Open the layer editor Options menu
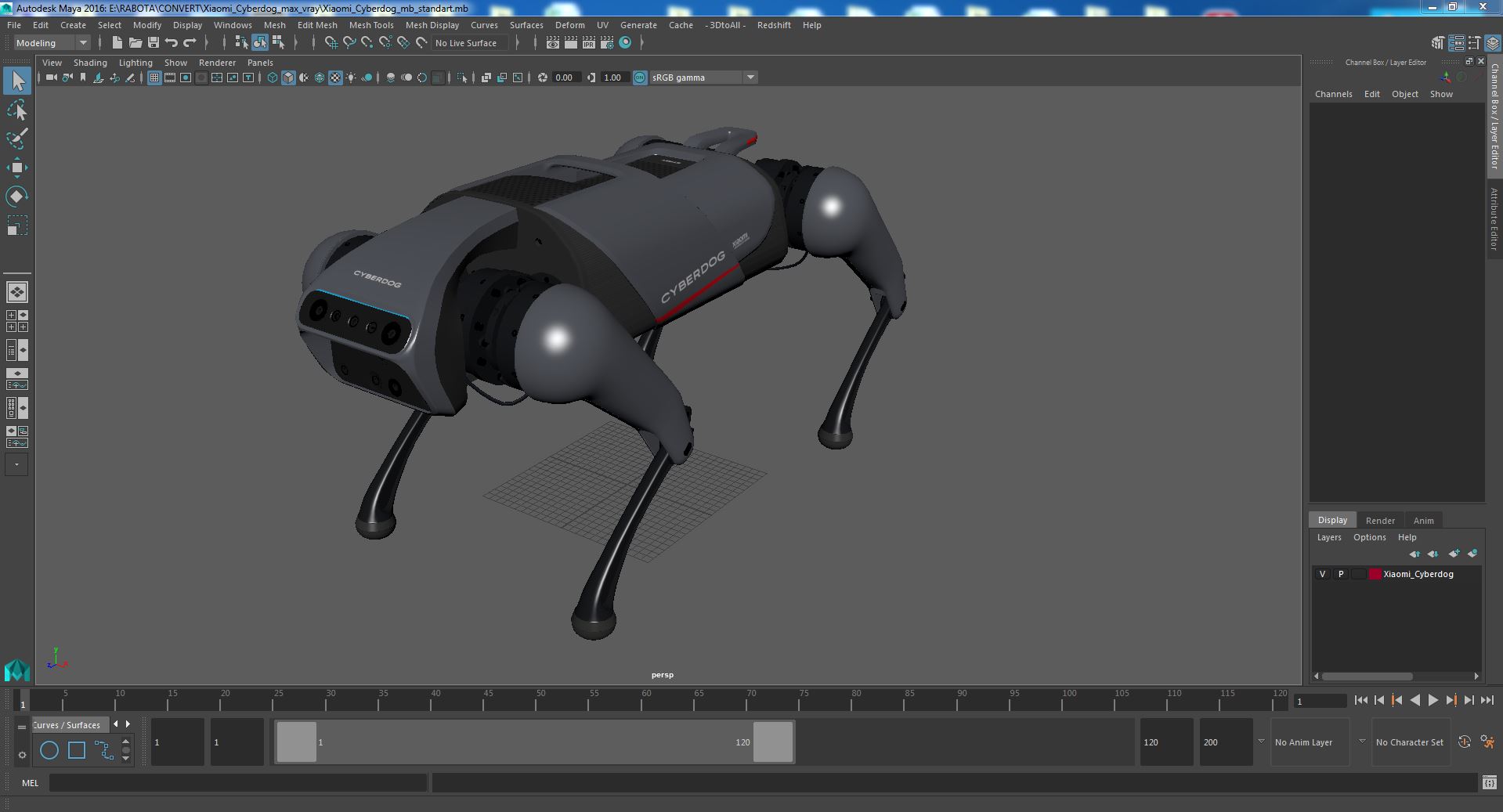This screenshot has width=1503, height=812. 1369,537
